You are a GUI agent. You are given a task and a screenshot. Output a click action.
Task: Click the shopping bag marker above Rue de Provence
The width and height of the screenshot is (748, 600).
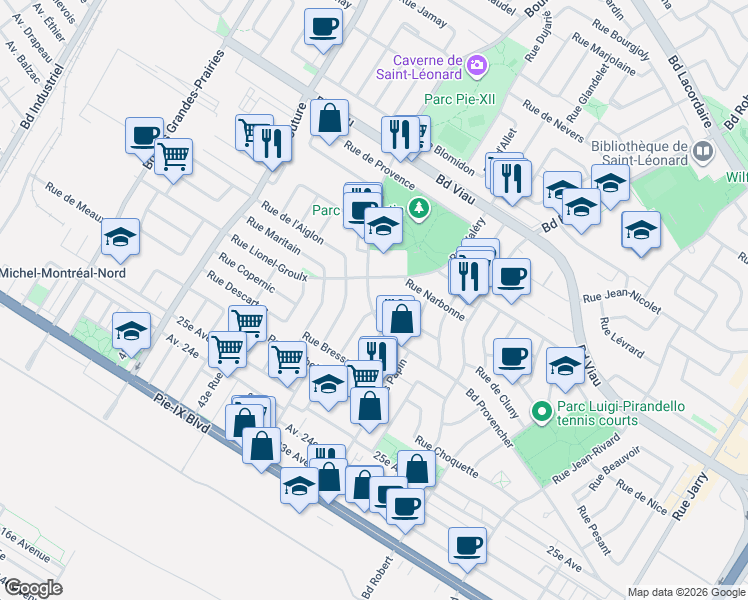(x=329, y=120)
